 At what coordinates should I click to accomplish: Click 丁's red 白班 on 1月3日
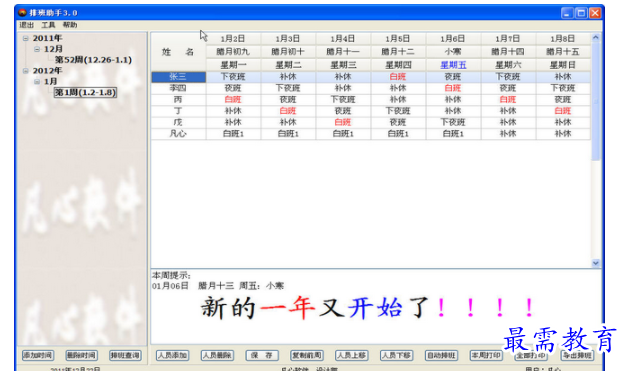click(x=288, y=111)
